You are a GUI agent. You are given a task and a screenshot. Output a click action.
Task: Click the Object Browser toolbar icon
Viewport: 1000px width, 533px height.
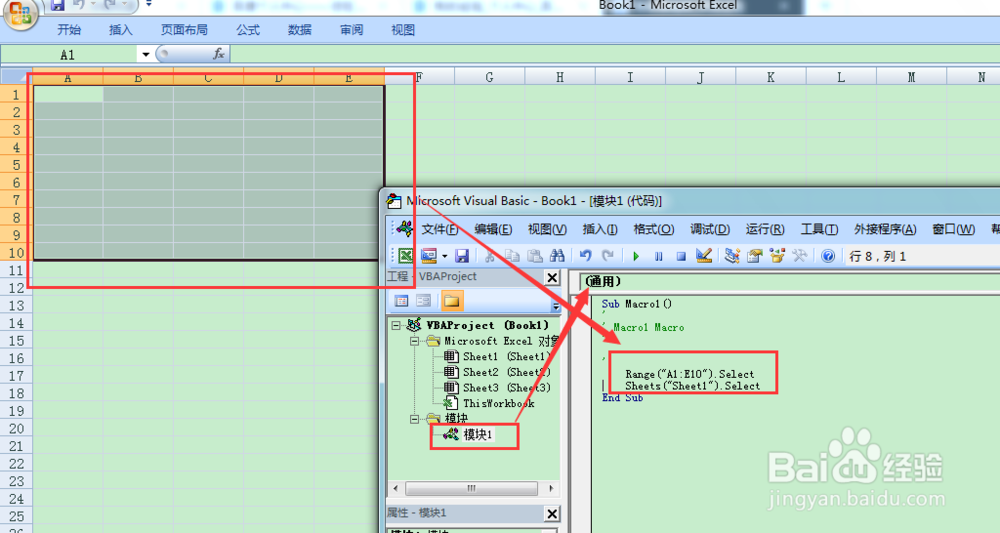pyautogui.click(x=777, y=256)
